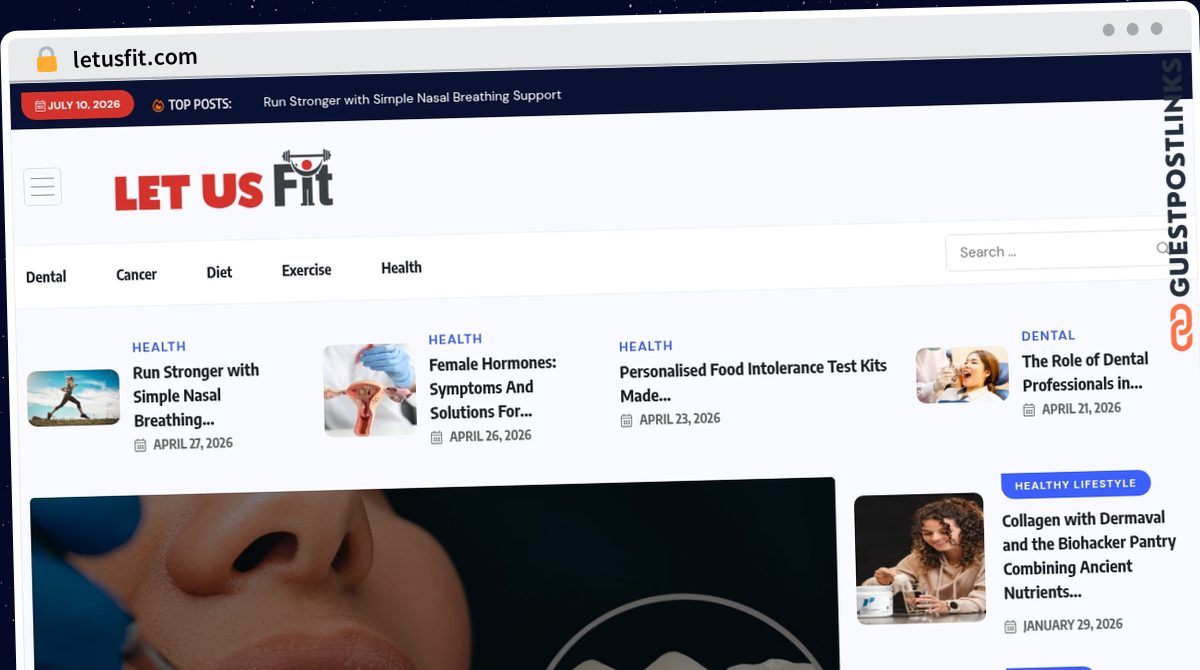Open The Role of Dental Professionals article

[1085, 371]
